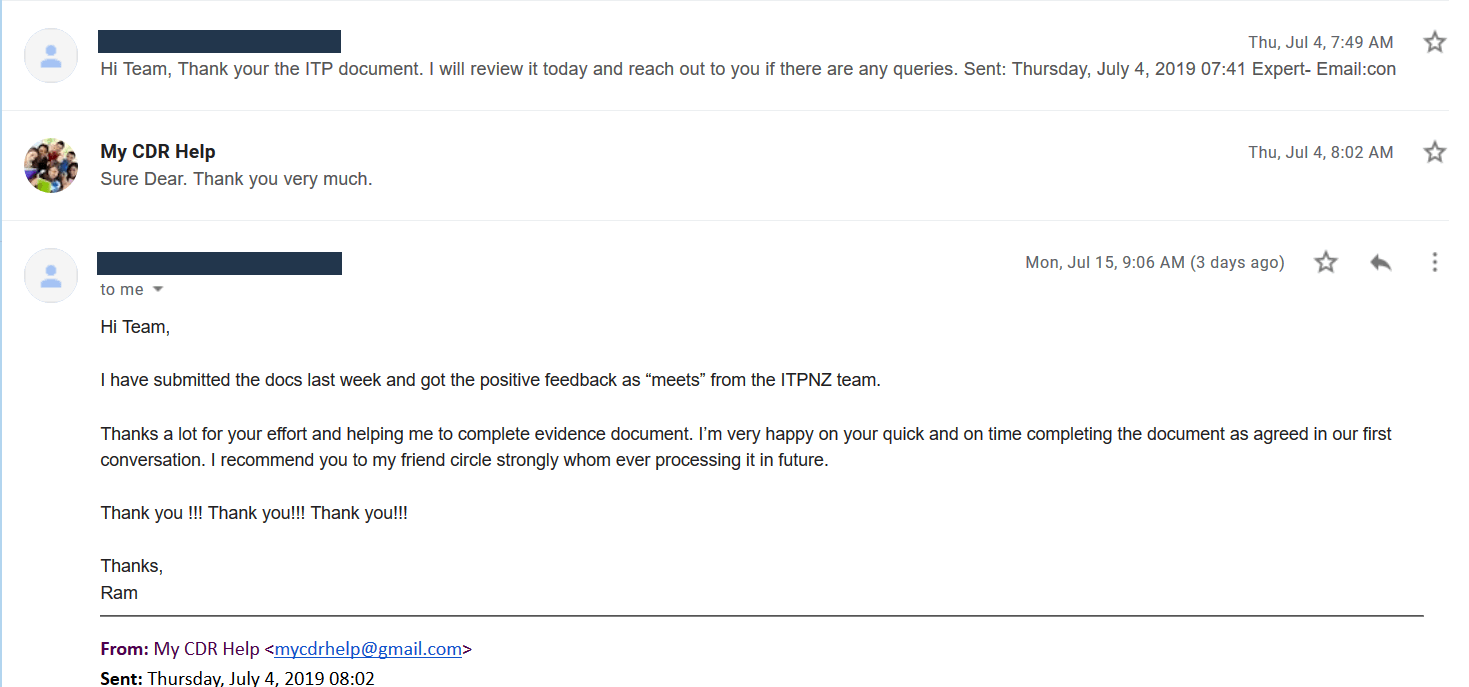Click the 'Mon, Jul 15, 9:06 AM' timestamp
1469x687 pixels.
[x=1154, y=262]
